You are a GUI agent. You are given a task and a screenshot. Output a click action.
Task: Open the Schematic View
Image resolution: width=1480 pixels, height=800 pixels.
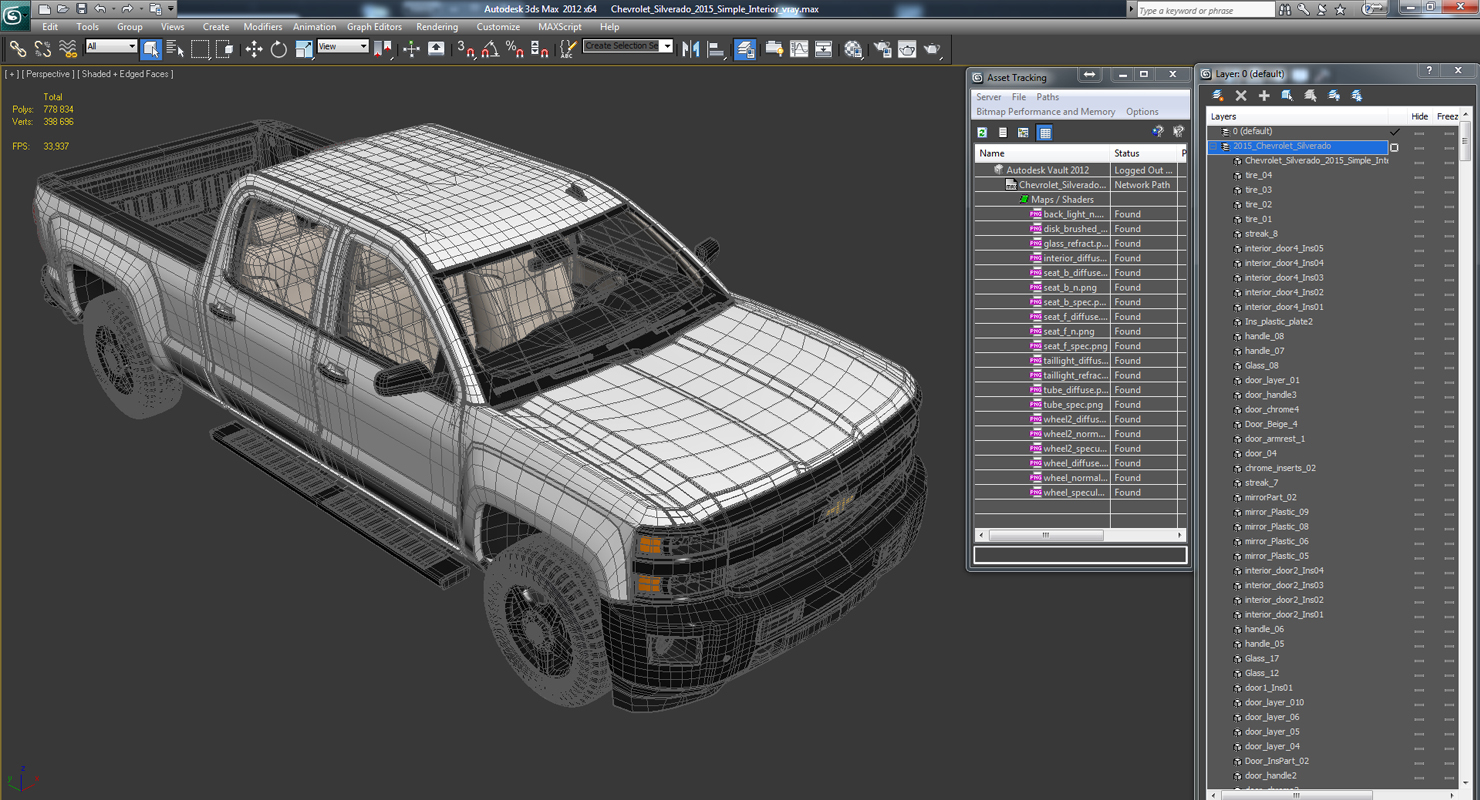824,48
